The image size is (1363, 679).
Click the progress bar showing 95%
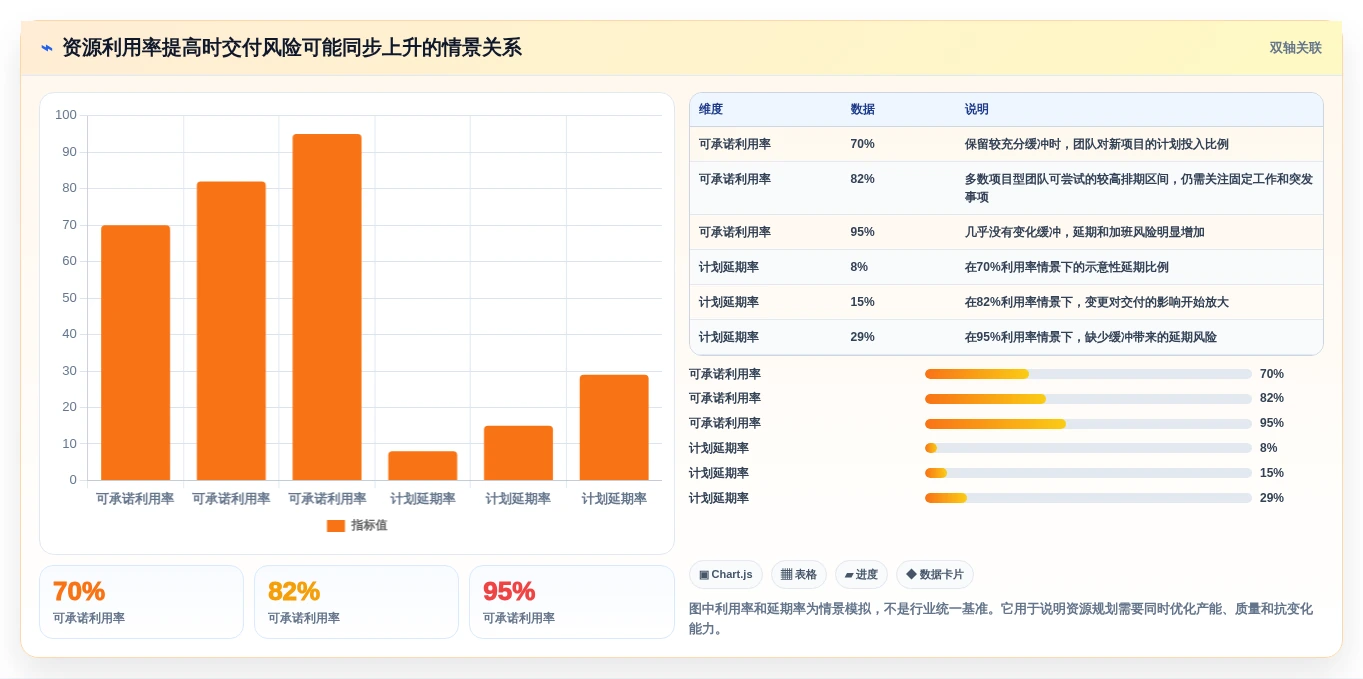[x=1088, y=423]
